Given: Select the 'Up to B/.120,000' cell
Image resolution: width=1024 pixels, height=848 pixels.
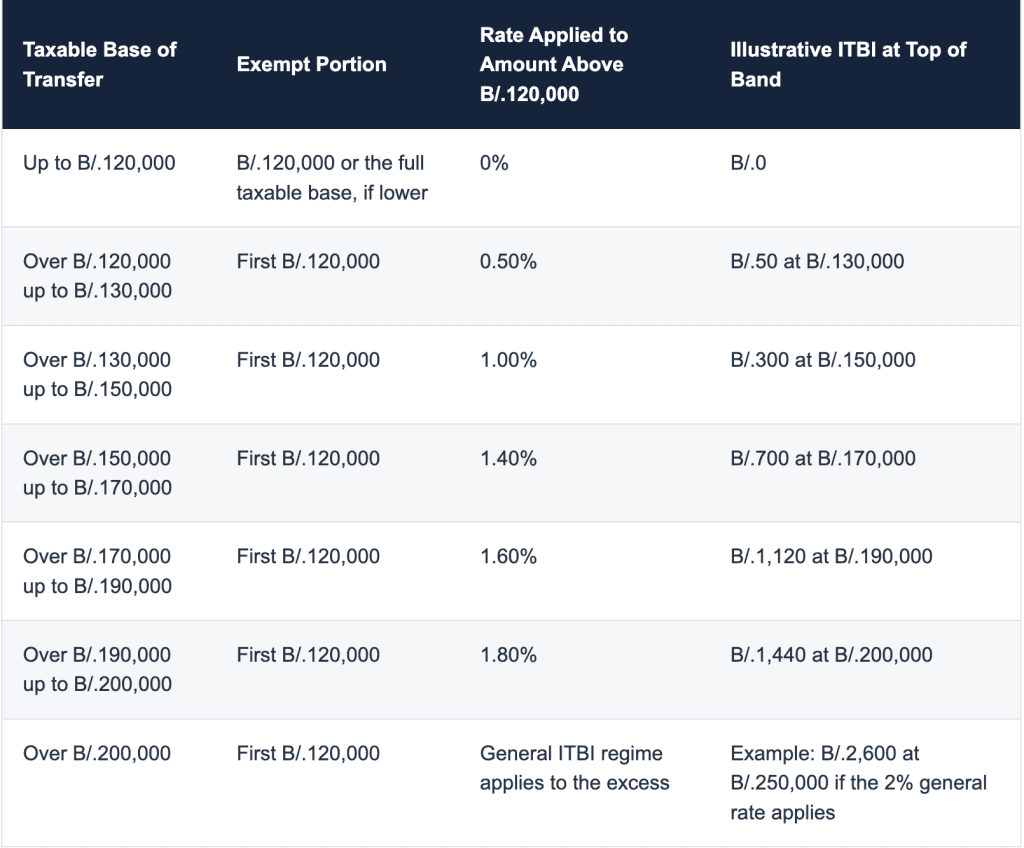Looking at the screenshot, I should [x=99, y=163].
